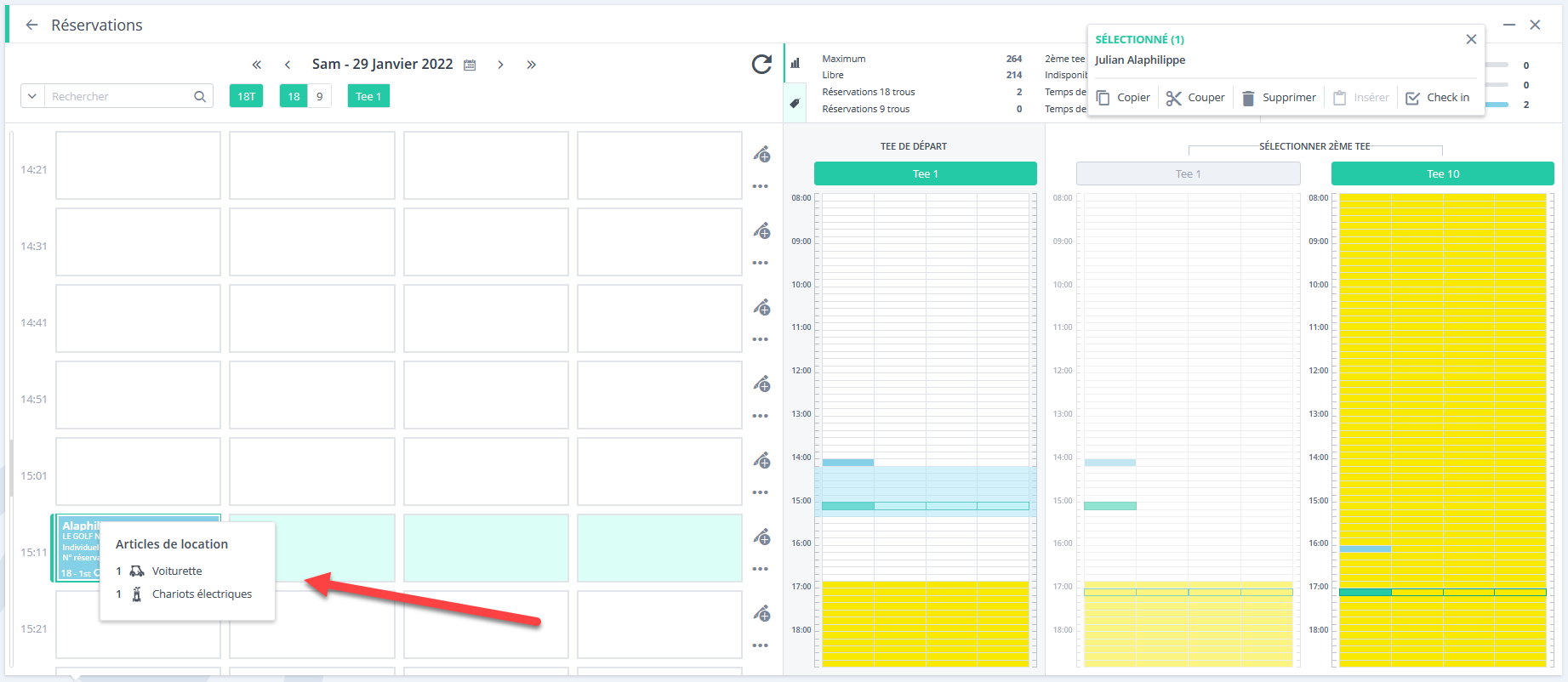Image resolution: width=1568 pixels, height=682 pixels.
Task: Toggle the 9 holes filter
Action: tap(319, 96)
